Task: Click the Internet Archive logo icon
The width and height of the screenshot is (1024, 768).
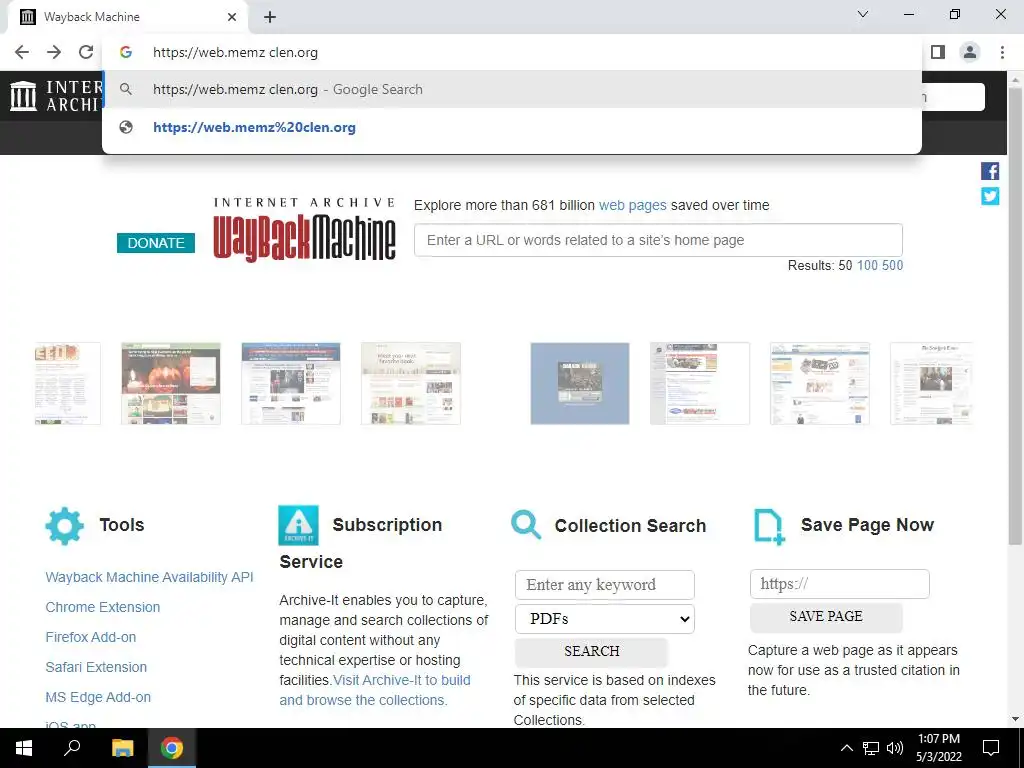Action: 24,97
